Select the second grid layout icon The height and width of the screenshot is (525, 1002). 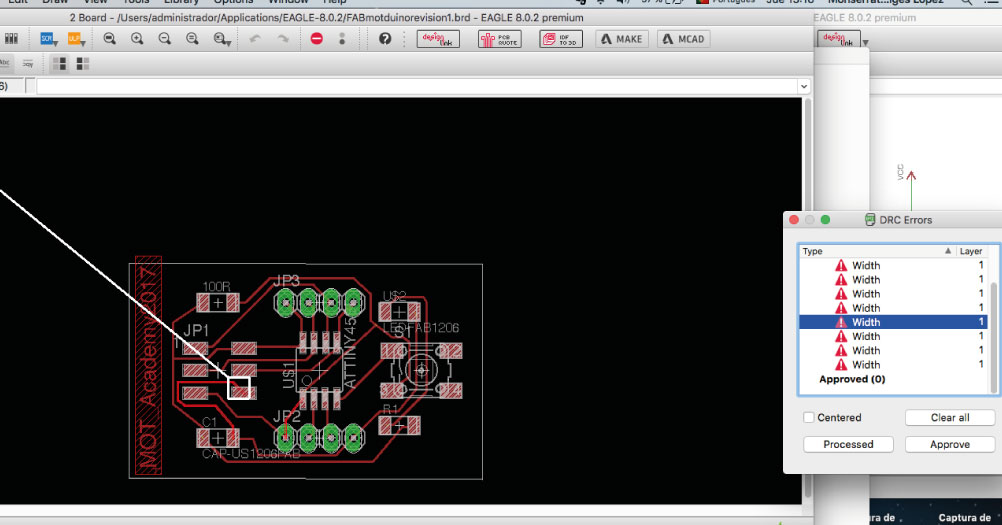click(82, 64)
